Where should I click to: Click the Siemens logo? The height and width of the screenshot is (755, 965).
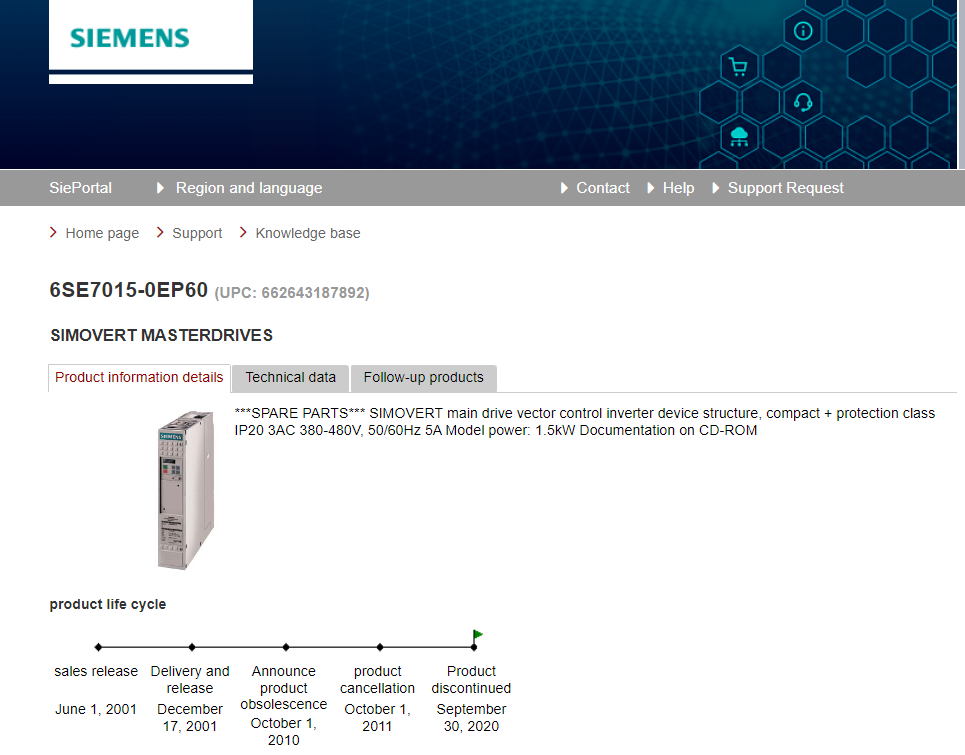click(129, 39)
